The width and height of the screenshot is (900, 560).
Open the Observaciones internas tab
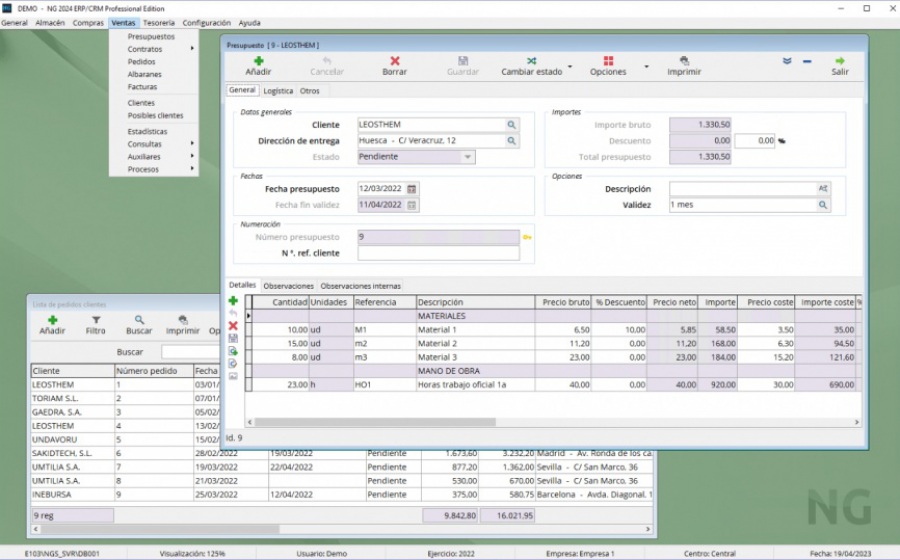(x=360, y=286)
